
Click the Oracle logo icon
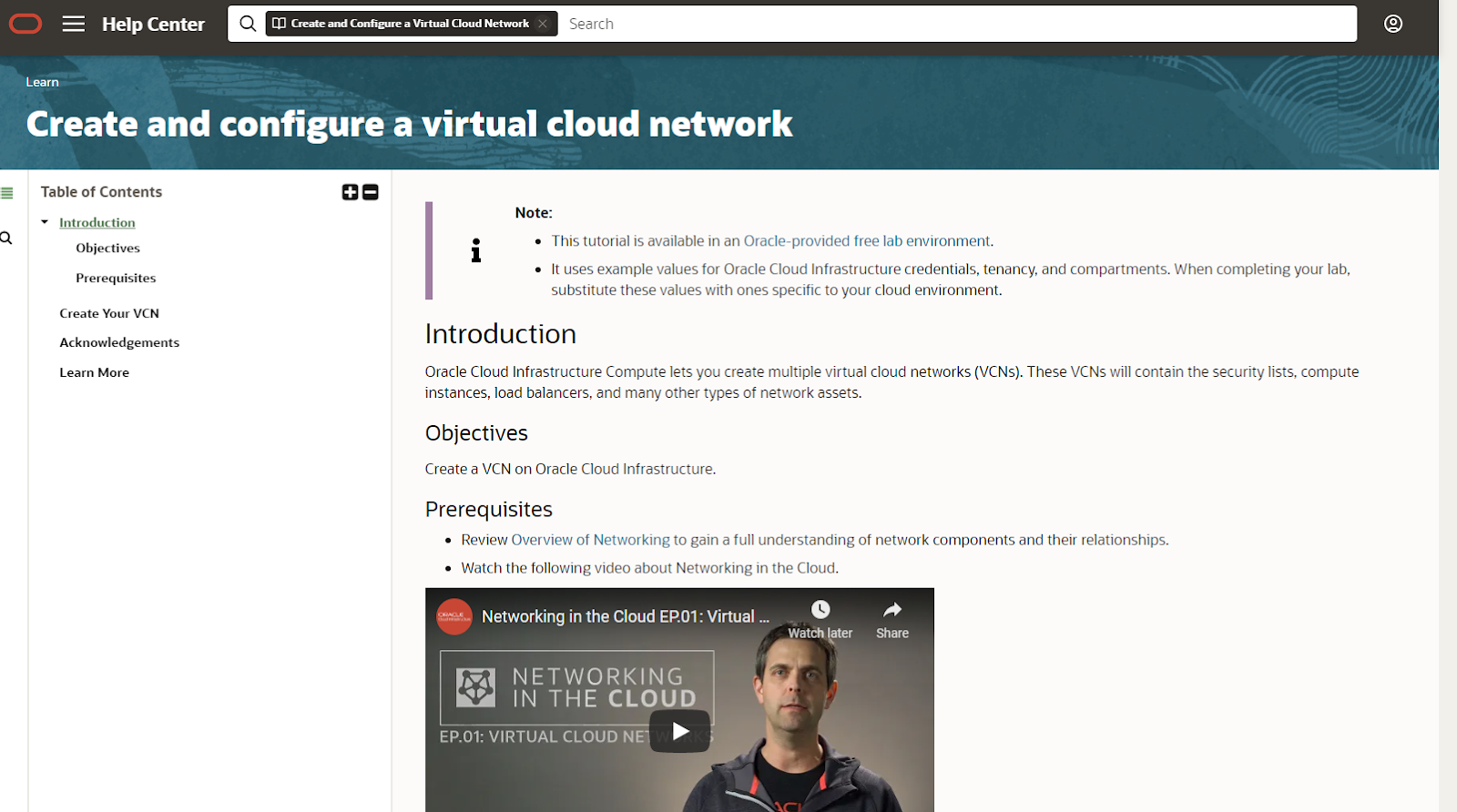25,24
